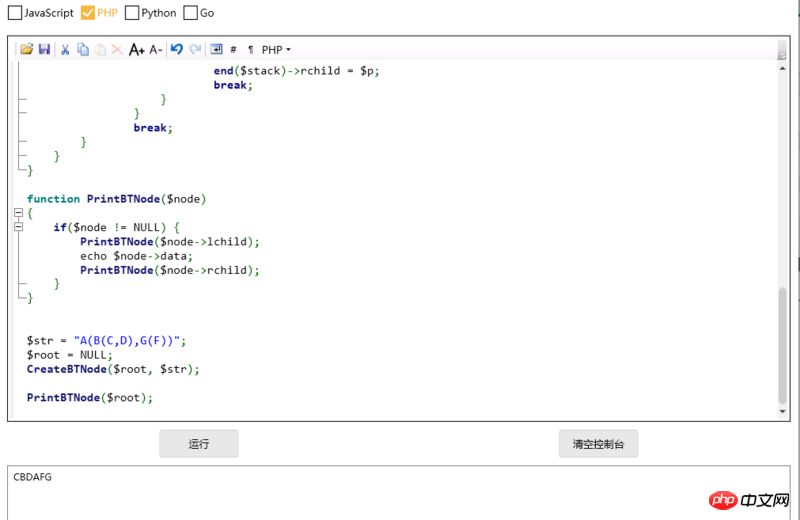Click the CreateBTNode($root, $str); line
This screenshot has width=800, height=520.
click(113, 369)
